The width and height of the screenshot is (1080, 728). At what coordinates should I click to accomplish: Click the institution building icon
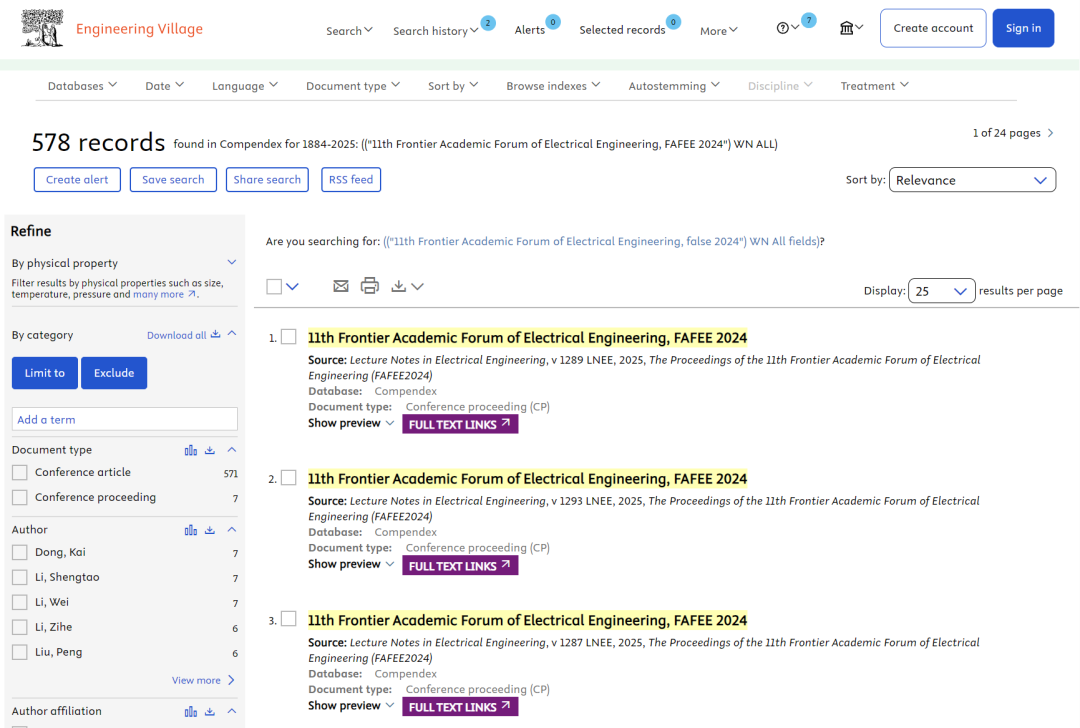click(847, 28)
